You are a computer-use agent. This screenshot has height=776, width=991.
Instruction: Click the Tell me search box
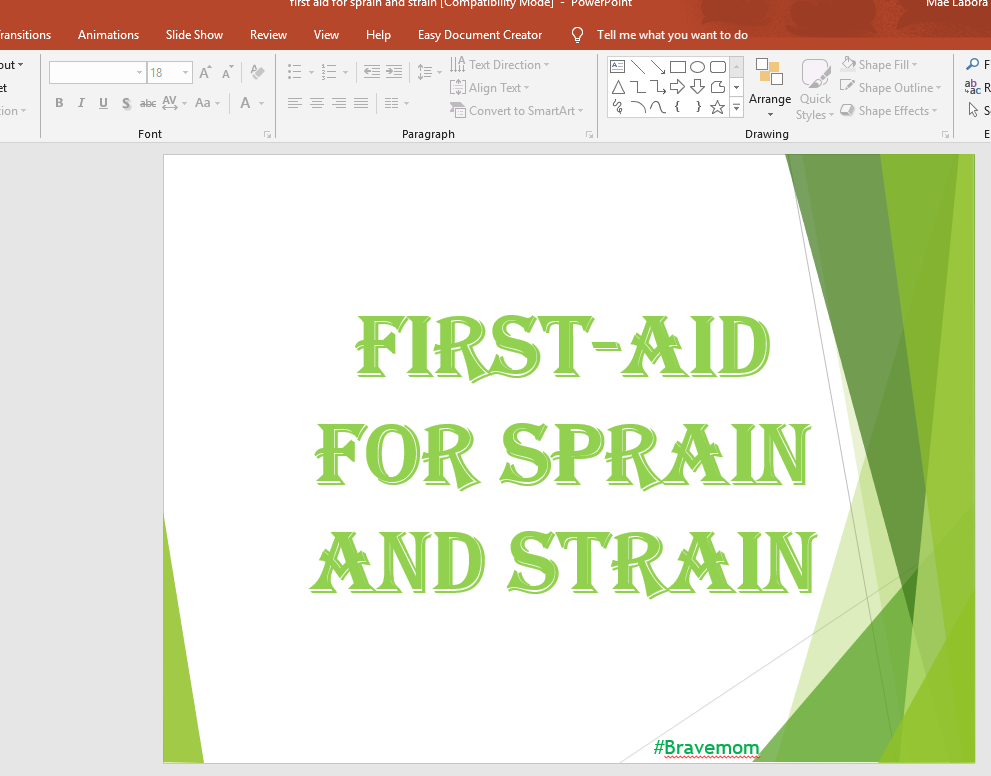(x=672, y=35)
